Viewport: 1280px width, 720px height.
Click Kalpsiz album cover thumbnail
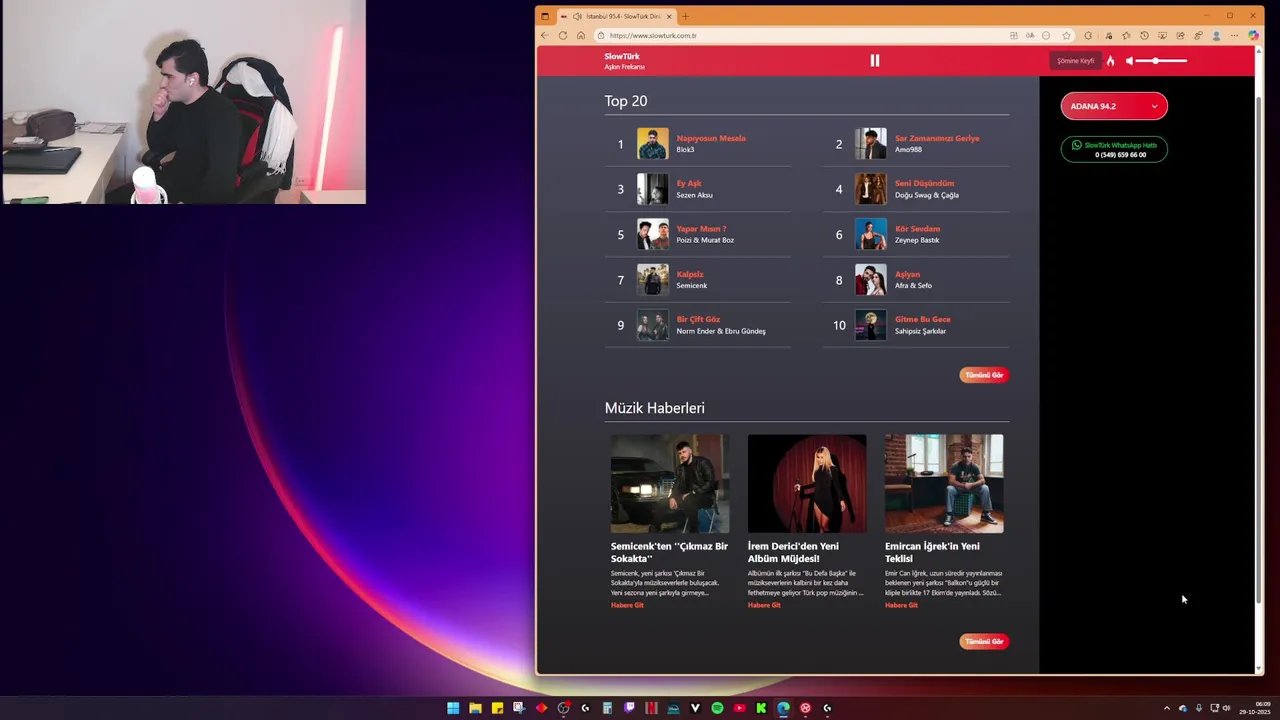tap(653, 280)
